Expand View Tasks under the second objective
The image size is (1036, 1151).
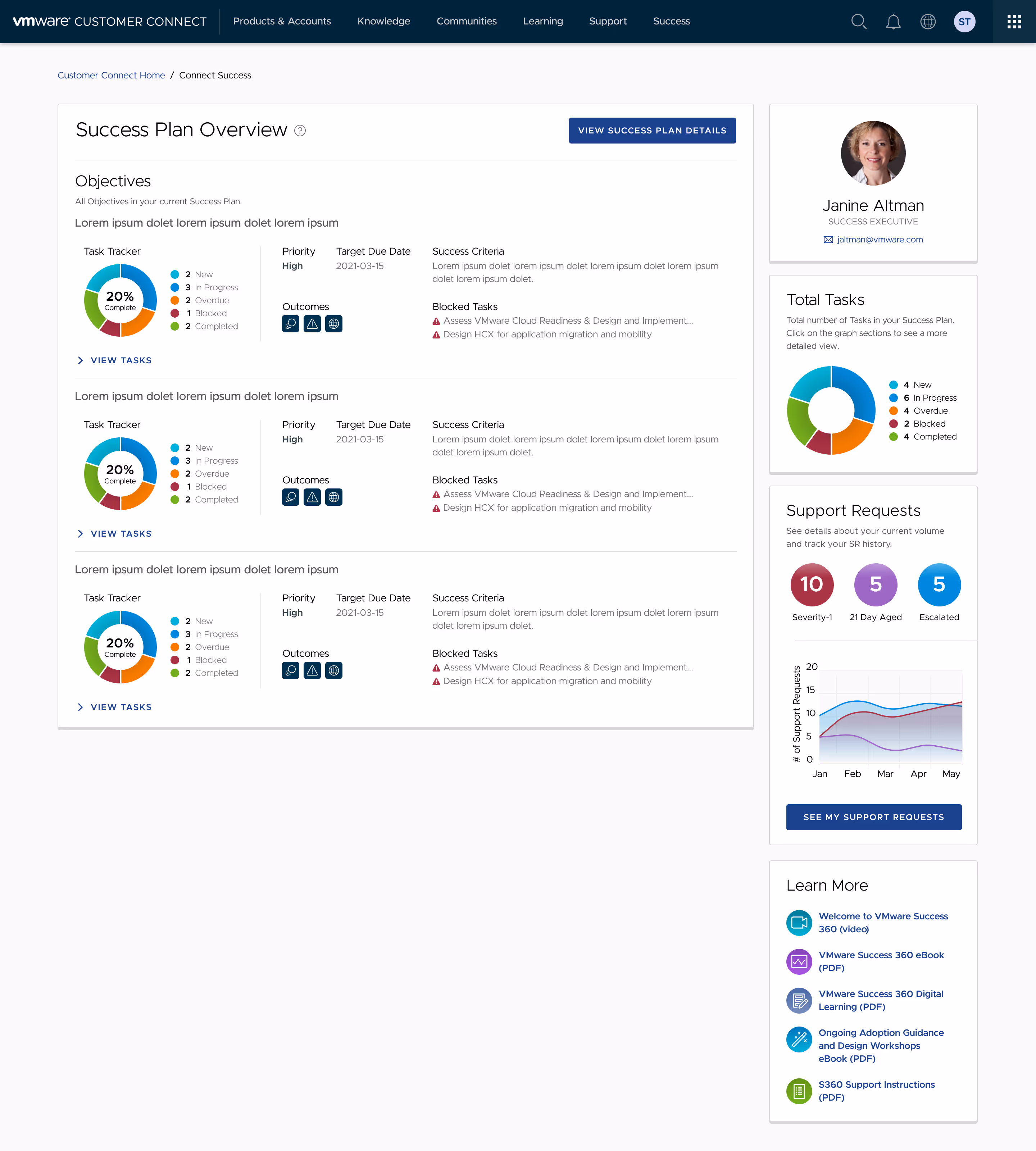tap(114, 533)
